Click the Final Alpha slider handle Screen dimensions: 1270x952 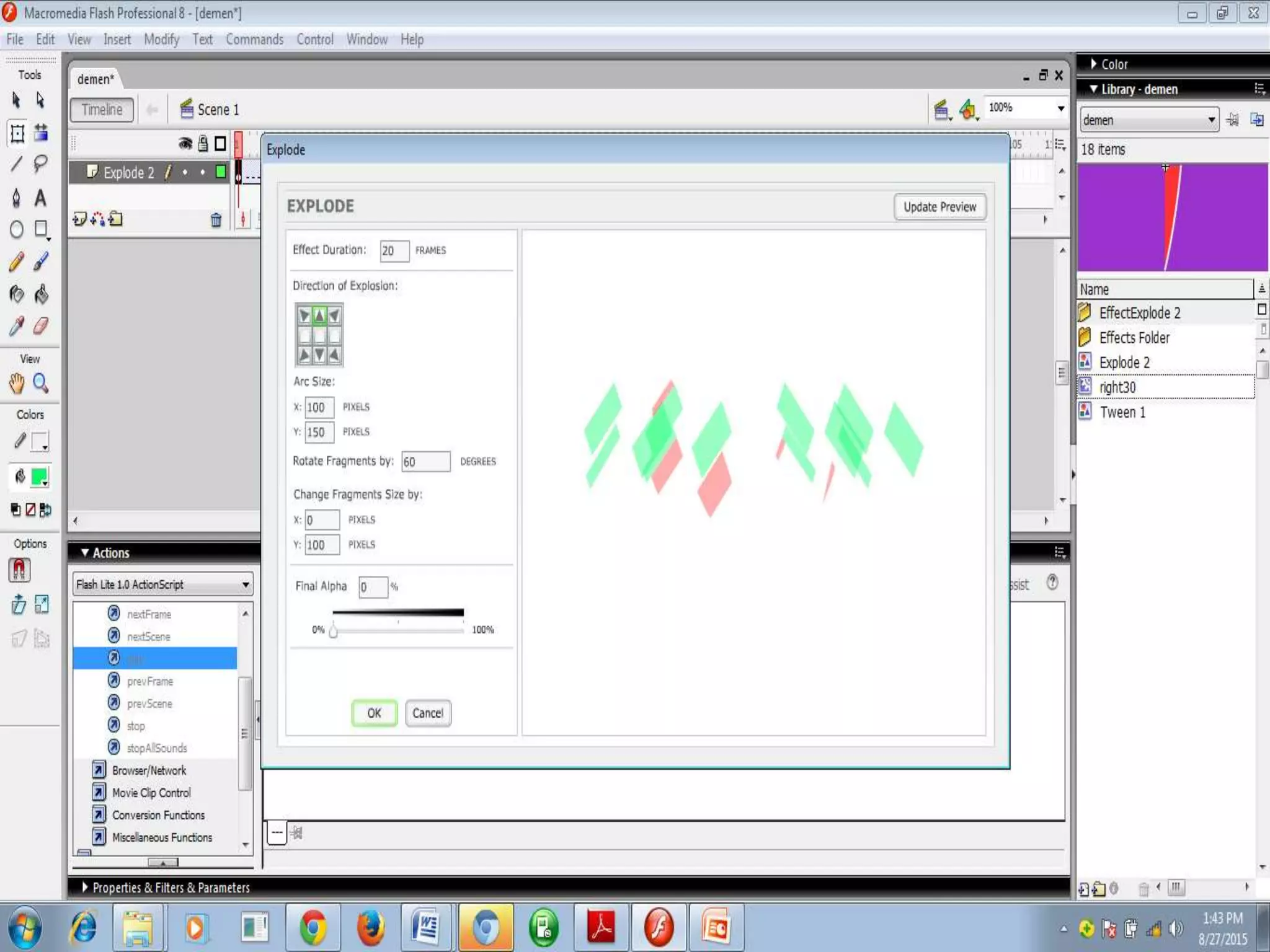click(334, 632)
